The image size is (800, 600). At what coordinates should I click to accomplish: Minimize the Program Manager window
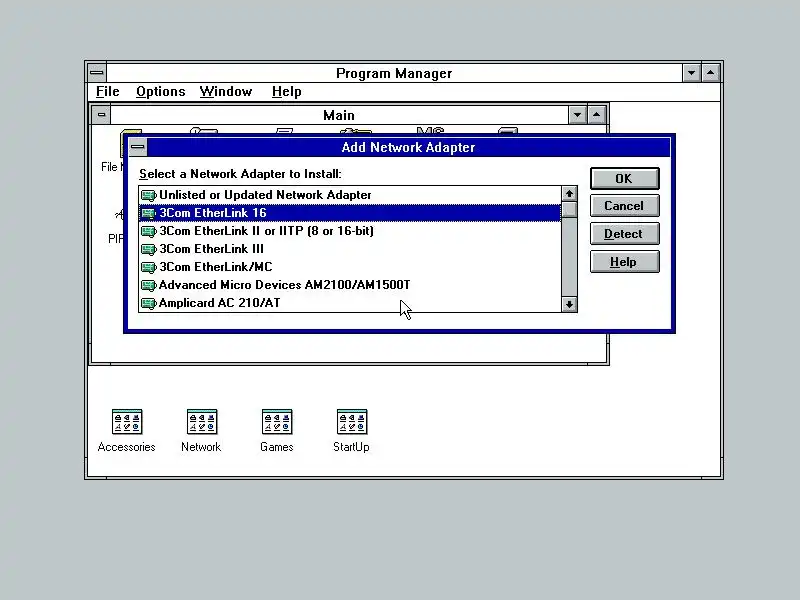[x=691, y=73]
